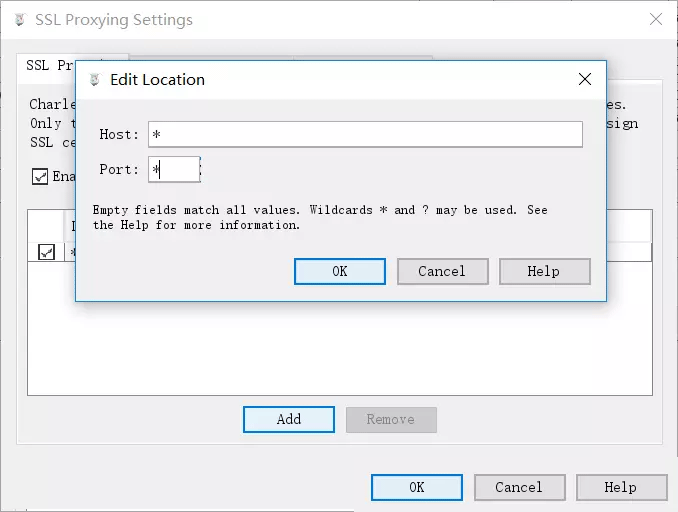
Task: Open Help in SSL Proxying Settings window
Action: click(620, 487)
